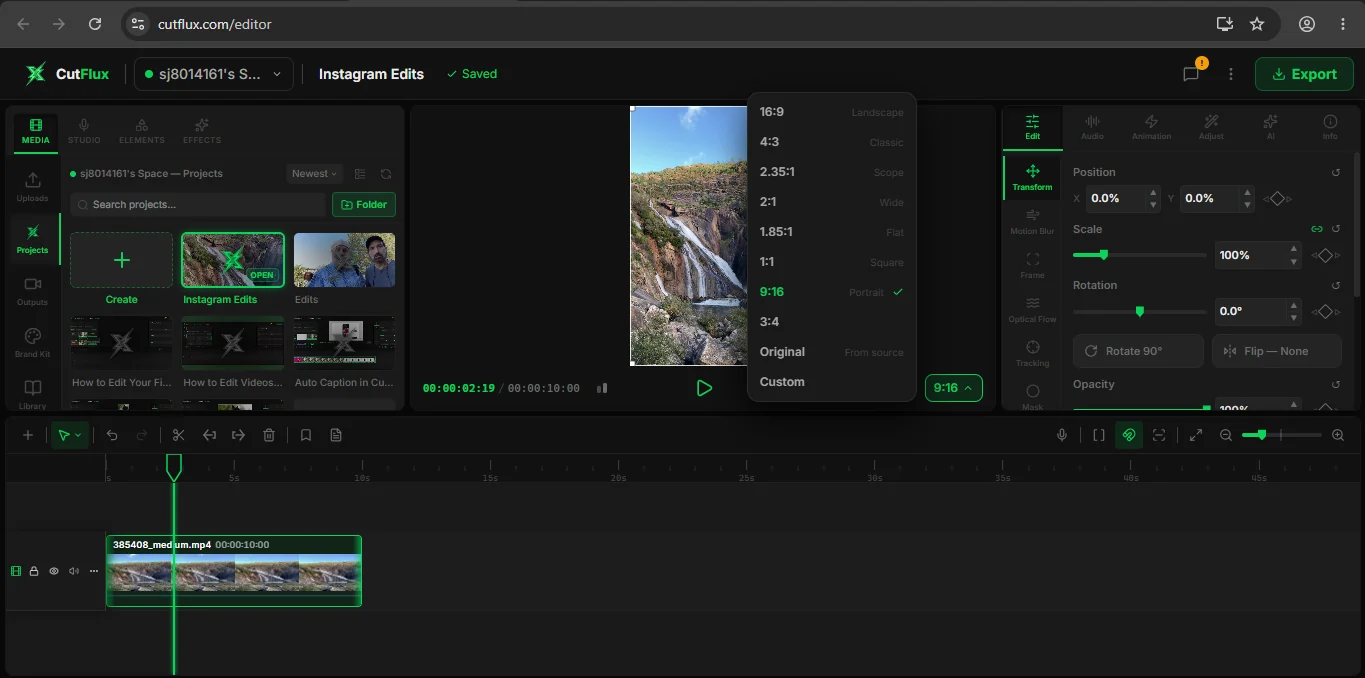Mute the video track audio
Viewport: 1365px width, 678px height.
coord(74,571)
